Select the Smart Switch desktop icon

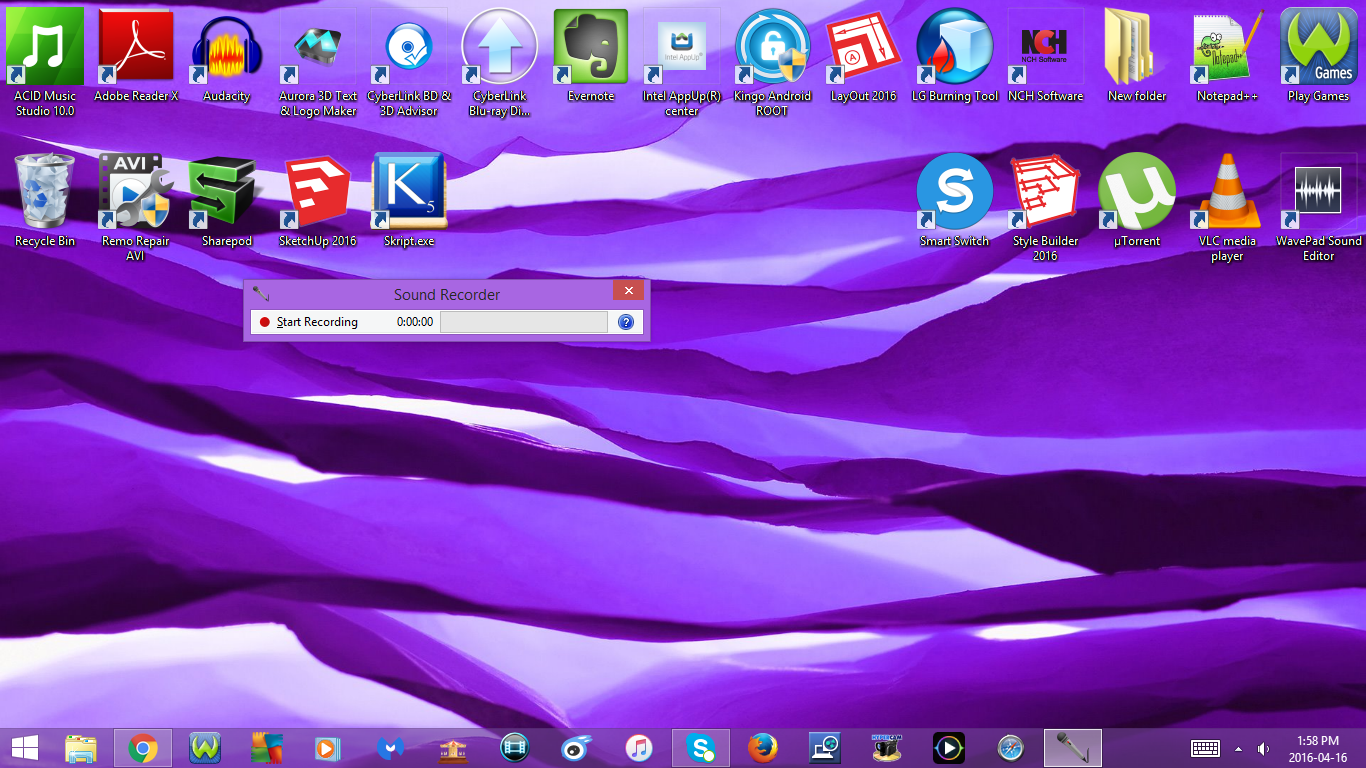[x=955, y=201]
